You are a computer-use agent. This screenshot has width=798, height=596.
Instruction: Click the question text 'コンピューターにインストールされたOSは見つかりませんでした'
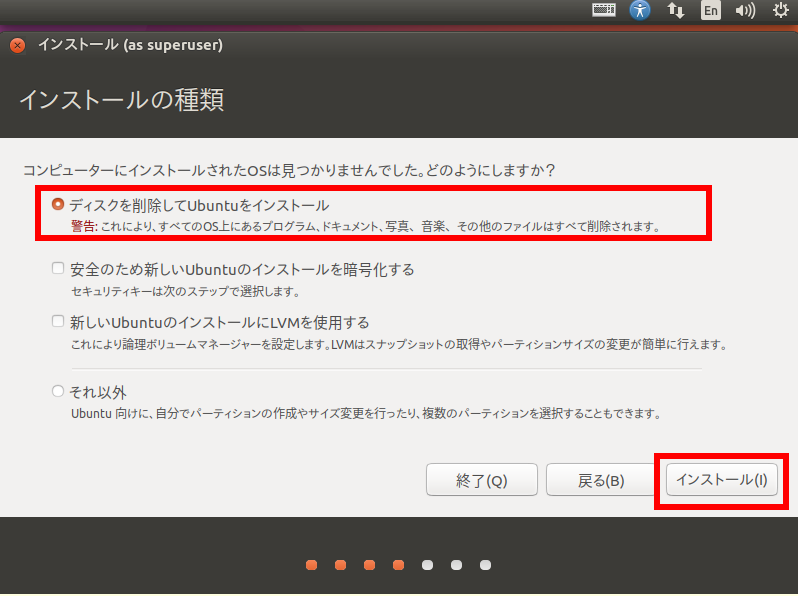[221, 170]
